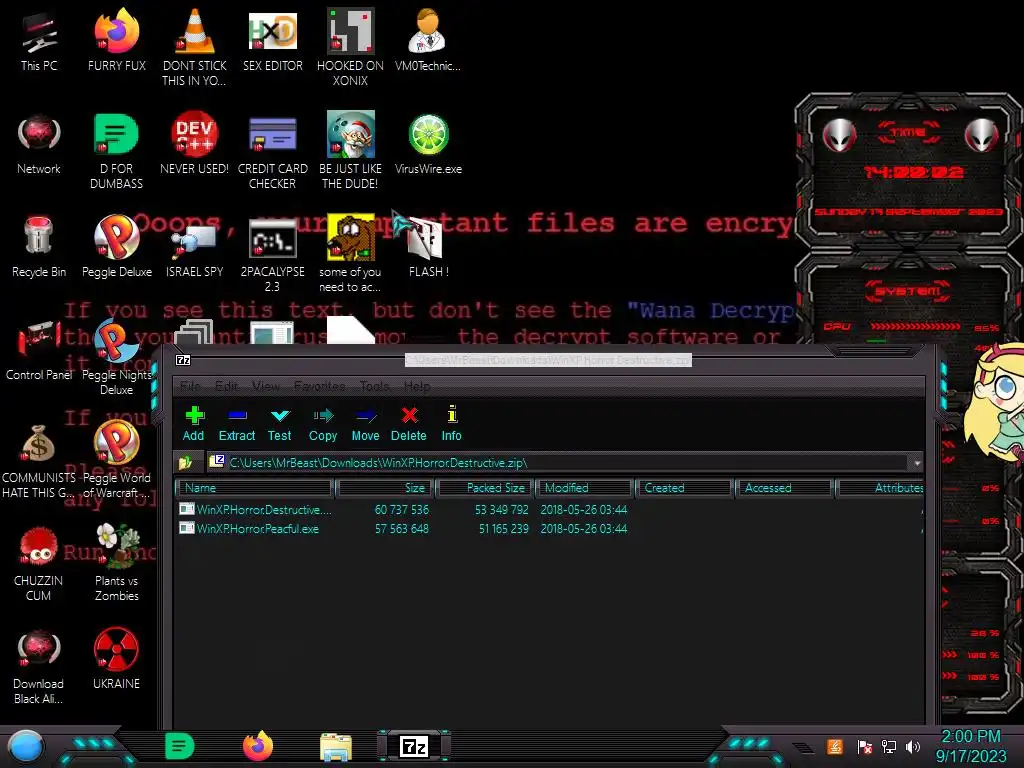1024x768 pixels.
Task: Select the Network desktop icon
Action: pos(39,144)
